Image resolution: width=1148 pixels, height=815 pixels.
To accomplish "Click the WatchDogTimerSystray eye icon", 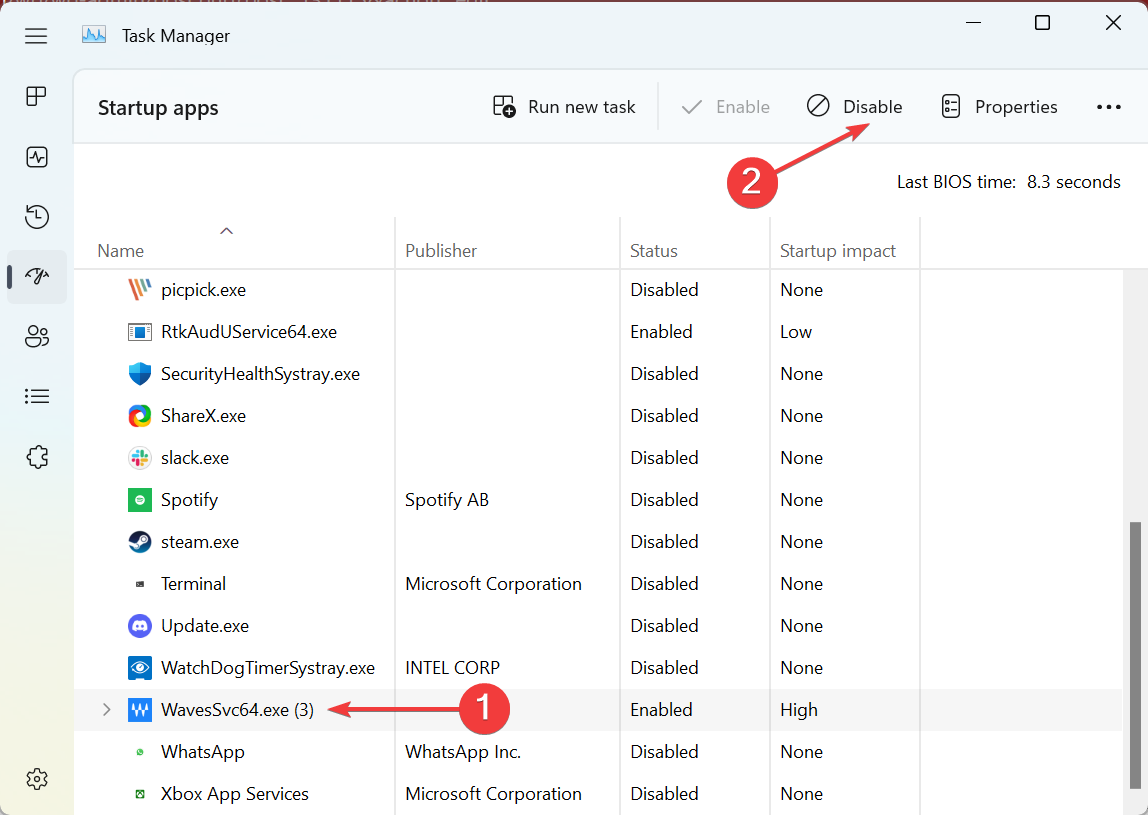I will pyautogui.click(x=140, y=668).
